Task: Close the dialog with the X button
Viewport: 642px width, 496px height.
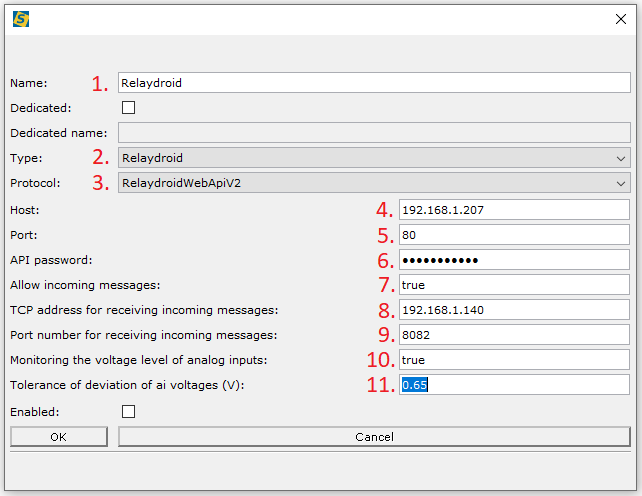Action: 620,19
